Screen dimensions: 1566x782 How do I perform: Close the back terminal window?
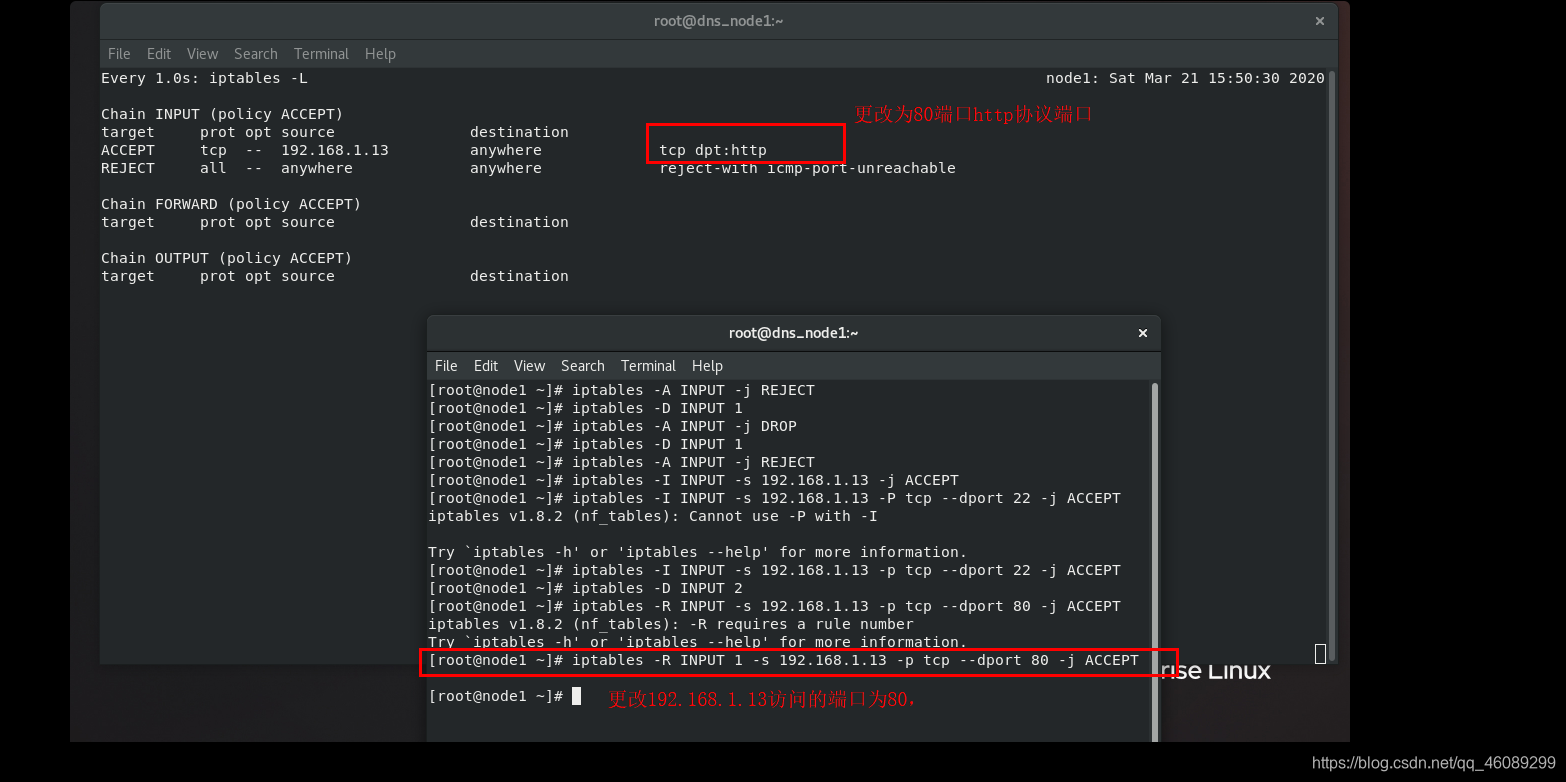pos(1320,21)
